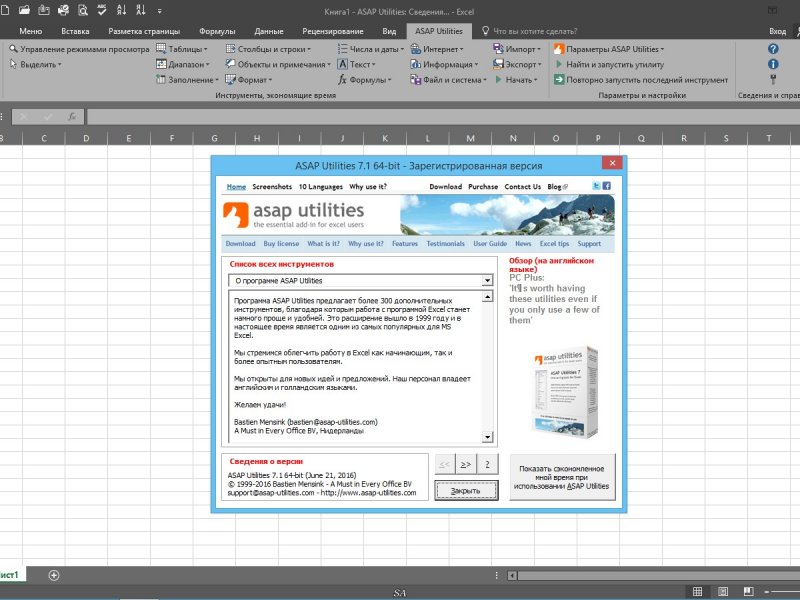Viewport: 800px width, 600px height.
Task: Expand the Экспорт menu
Action: coord(517,64)
